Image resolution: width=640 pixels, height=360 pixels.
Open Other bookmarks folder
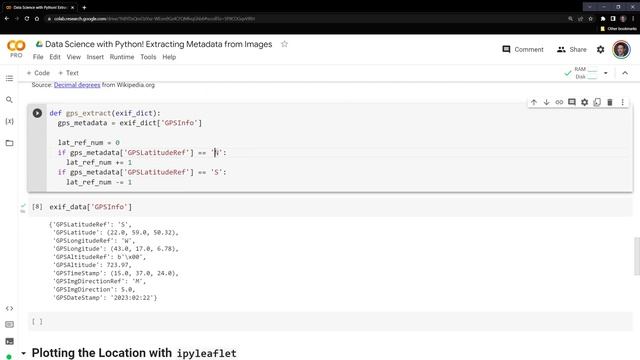coord(618,29)
